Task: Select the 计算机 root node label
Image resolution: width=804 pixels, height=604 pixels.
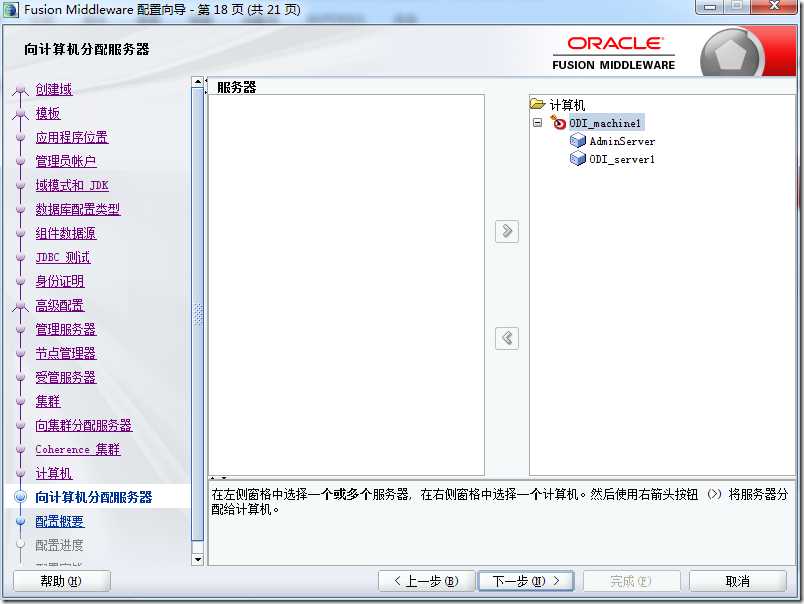Action: pos(567,105)
